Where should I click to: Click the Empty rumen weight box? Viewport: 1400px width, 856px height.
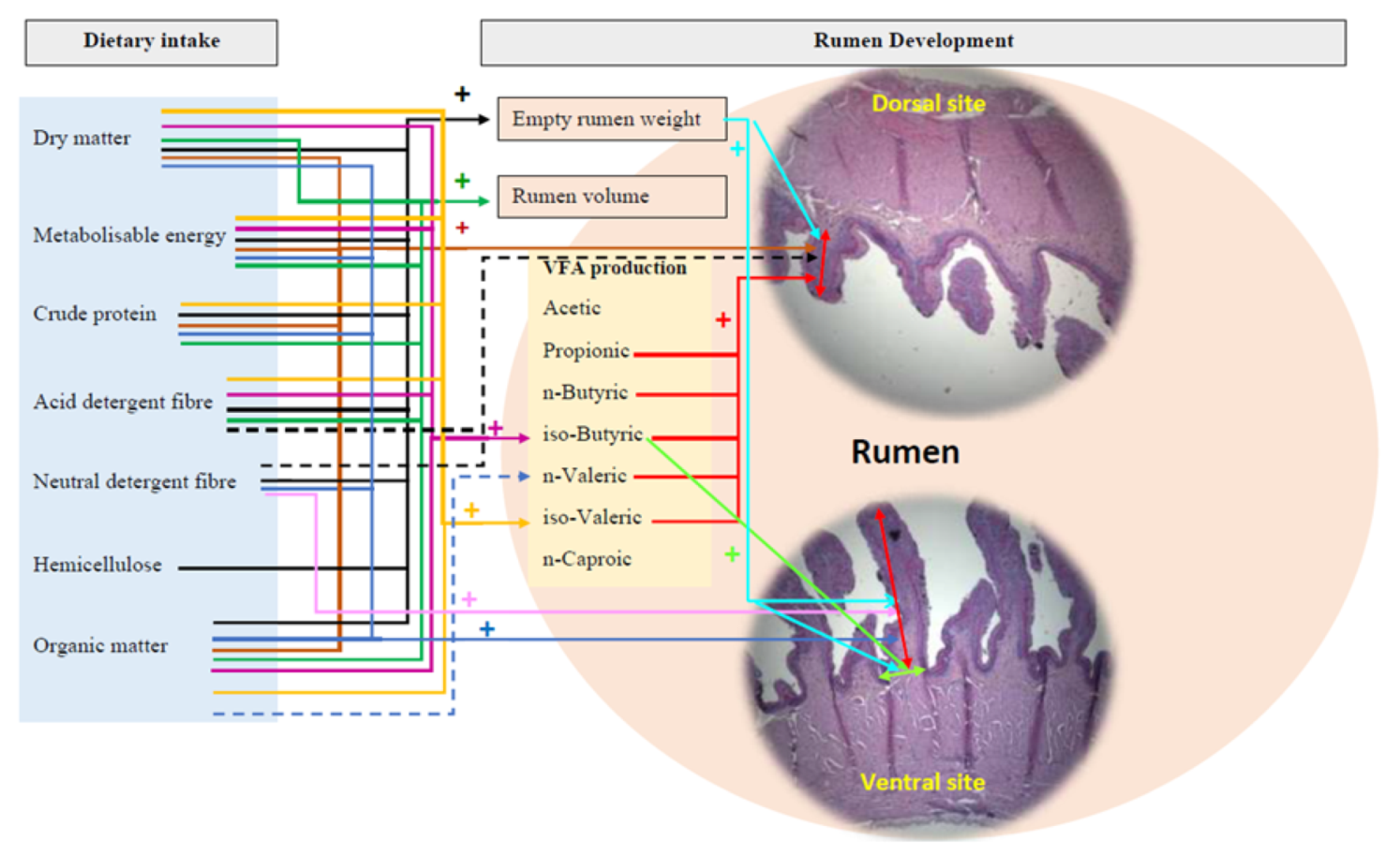(611, 119)
